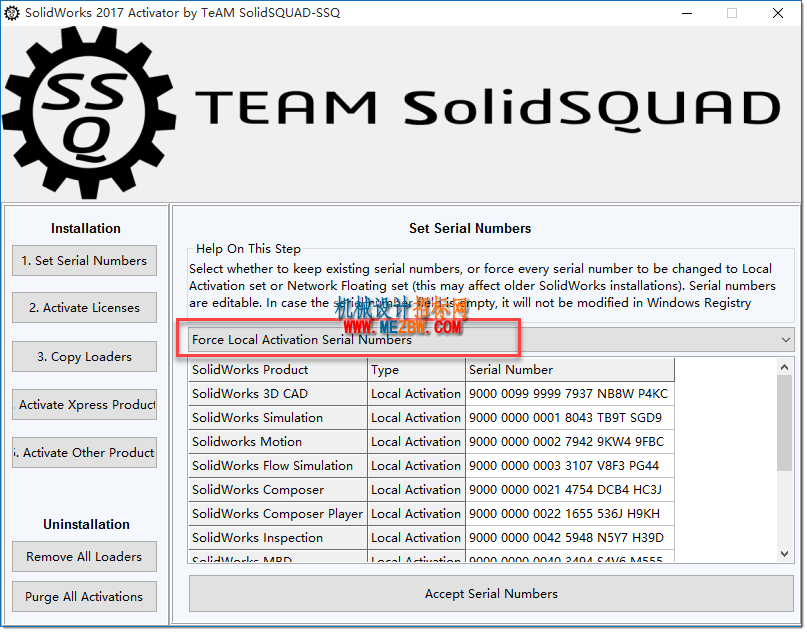Click the scrollbar up arrow in serial table
This screenshot has width=807, height=632.
click(x=784, y=367)
